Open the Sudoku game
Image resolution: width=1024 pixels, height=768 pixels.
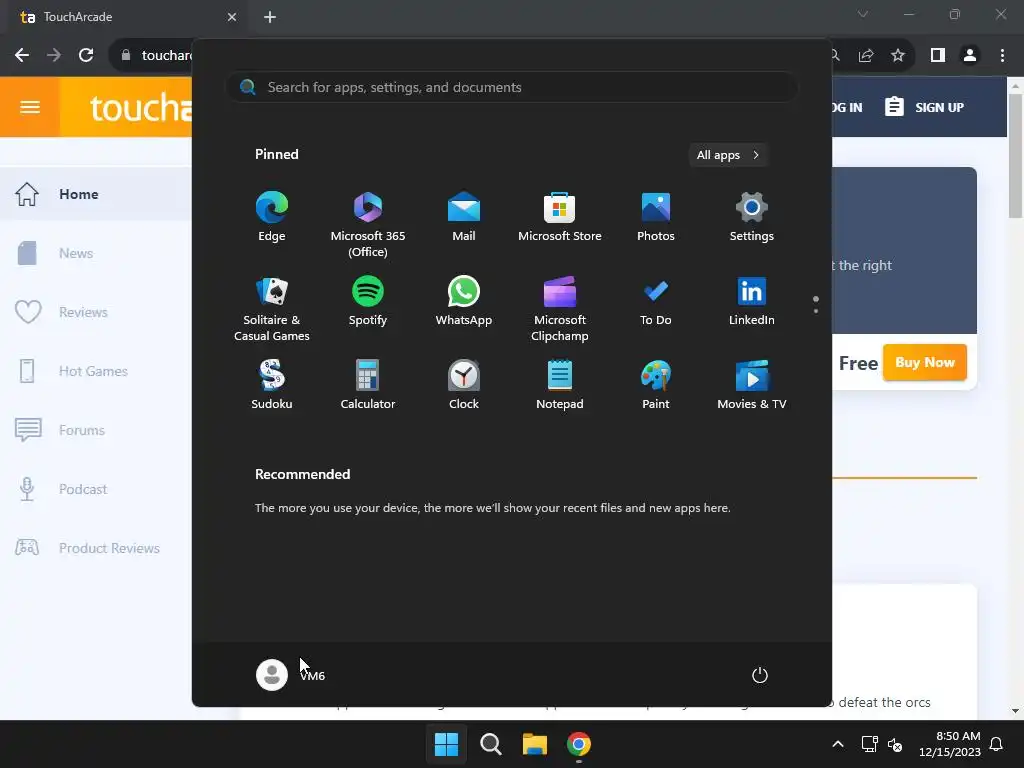272,385
